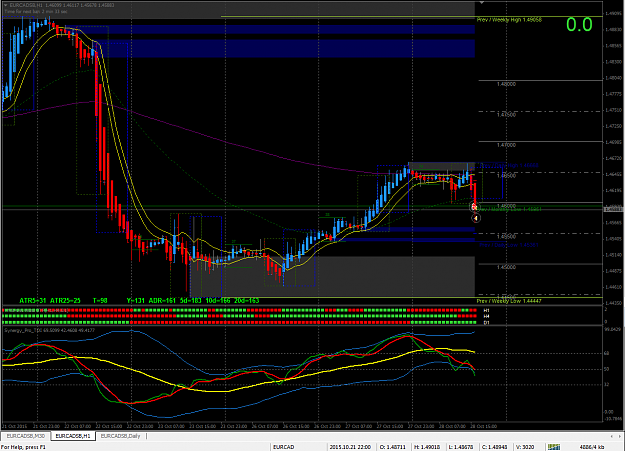
Task: Click the Prev / Weekly High label
Action: tap(509, 20)
